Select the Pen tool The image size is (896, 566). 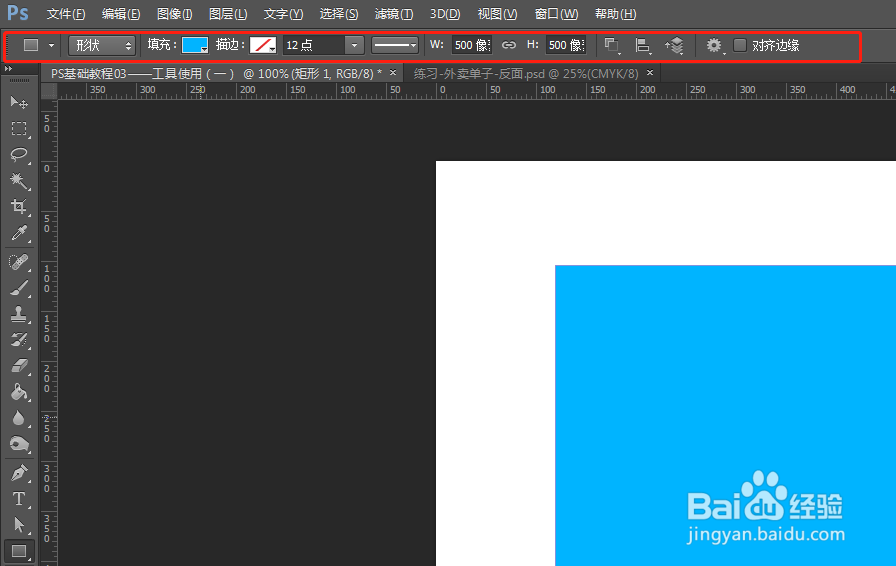point(19,473)
